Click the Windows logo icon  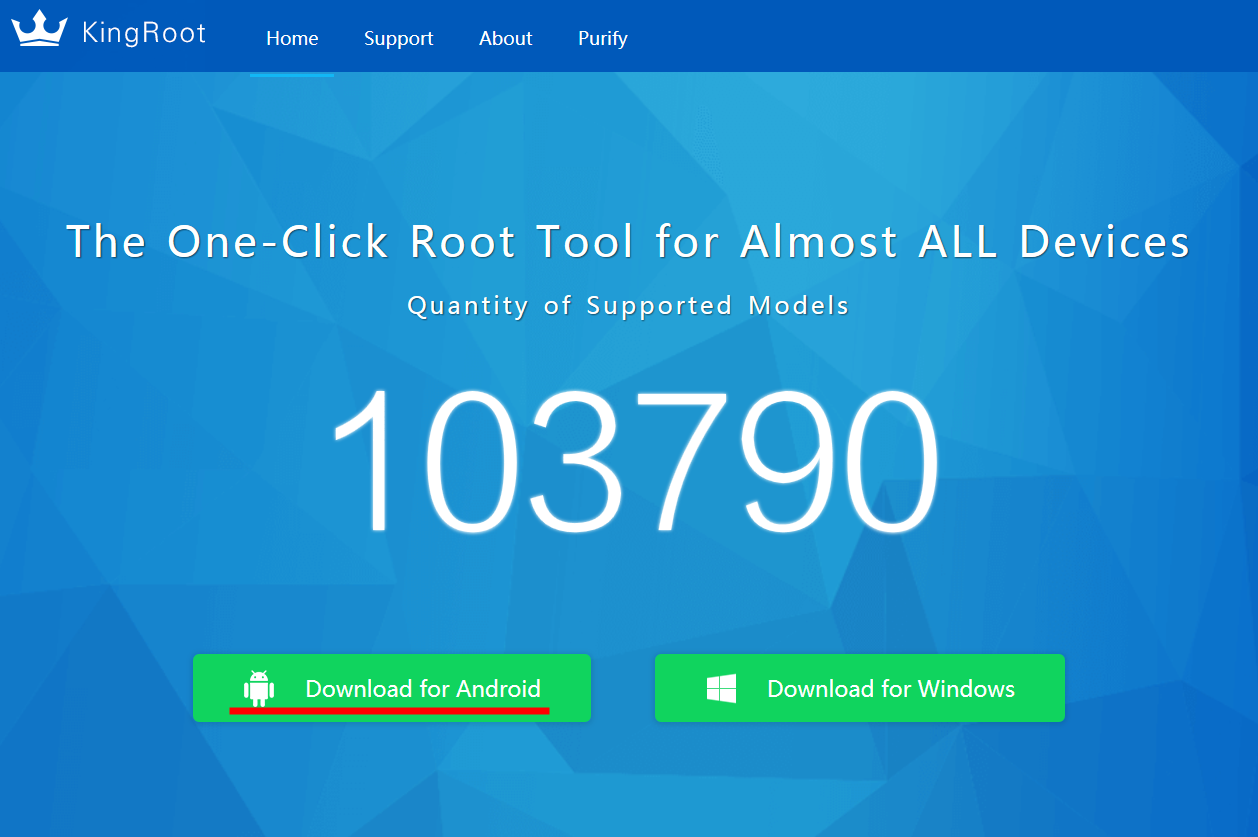point(721,688)
